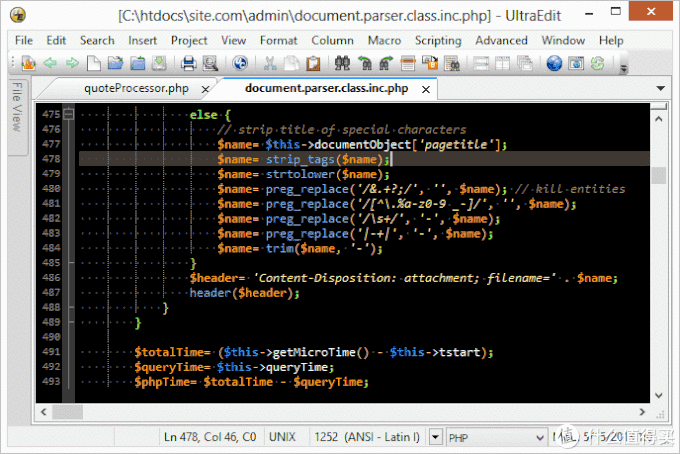This screenshot has width=680, height=454.
Task: Open the Help menu
Action: pos(611,40)
